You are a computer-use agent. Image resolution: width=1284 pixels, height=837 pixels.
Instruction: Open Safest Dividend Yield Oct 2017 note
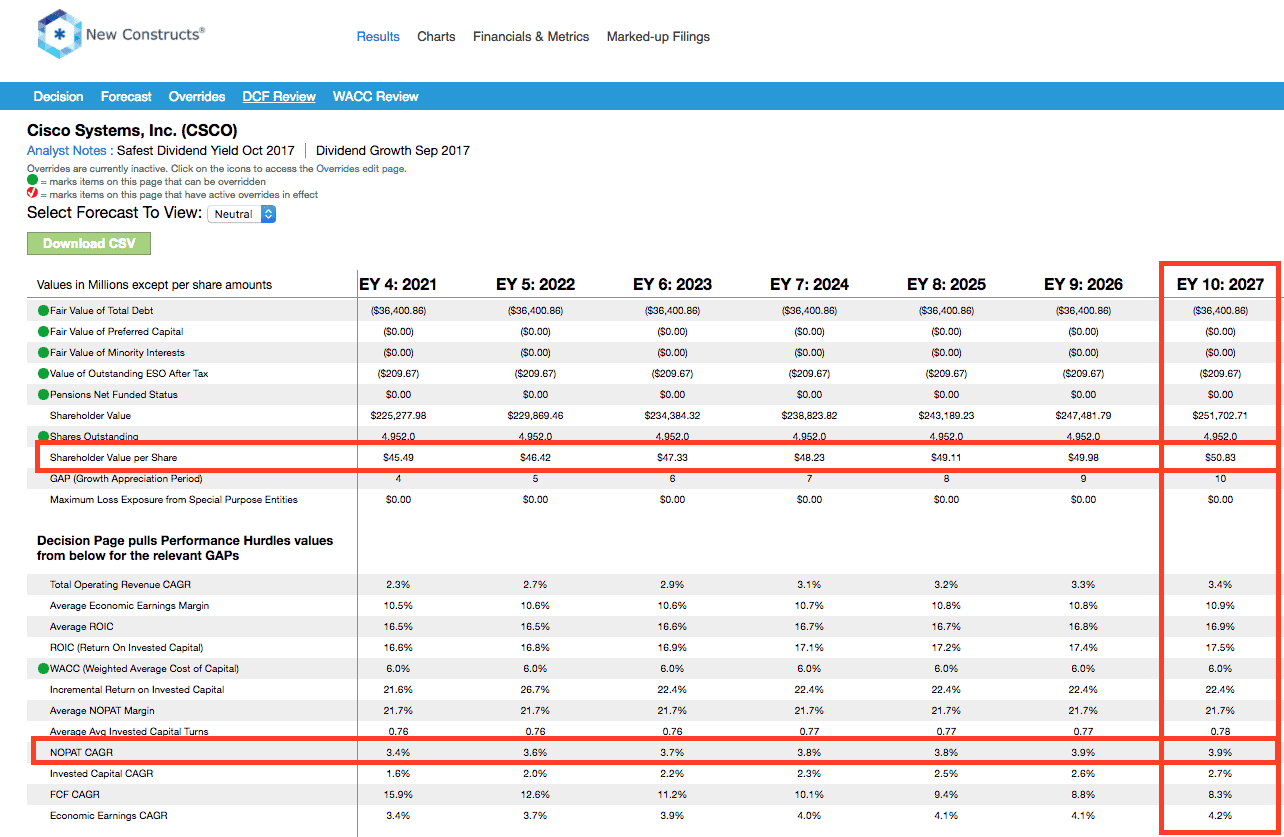[x=206, y=150]
